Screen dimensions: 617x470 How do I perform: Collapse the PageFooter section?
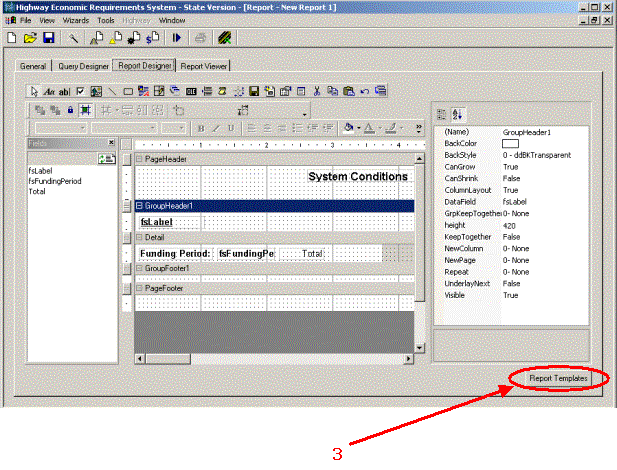(x=139, y=288)
